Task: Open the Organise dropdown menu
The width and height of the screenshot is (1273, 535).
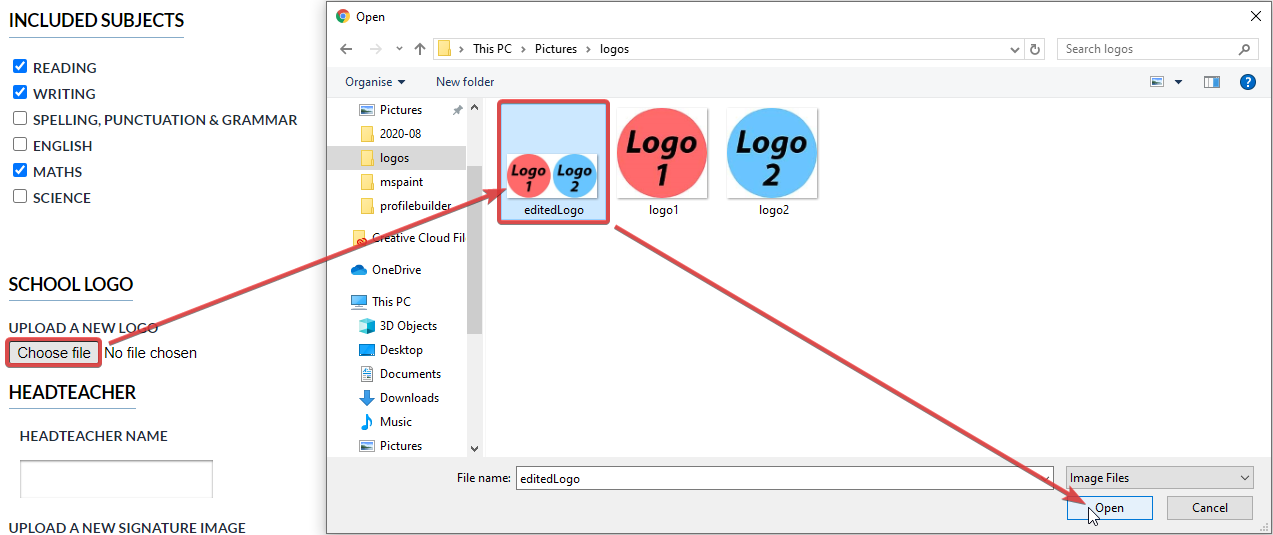Action: (x=375, y=82)
